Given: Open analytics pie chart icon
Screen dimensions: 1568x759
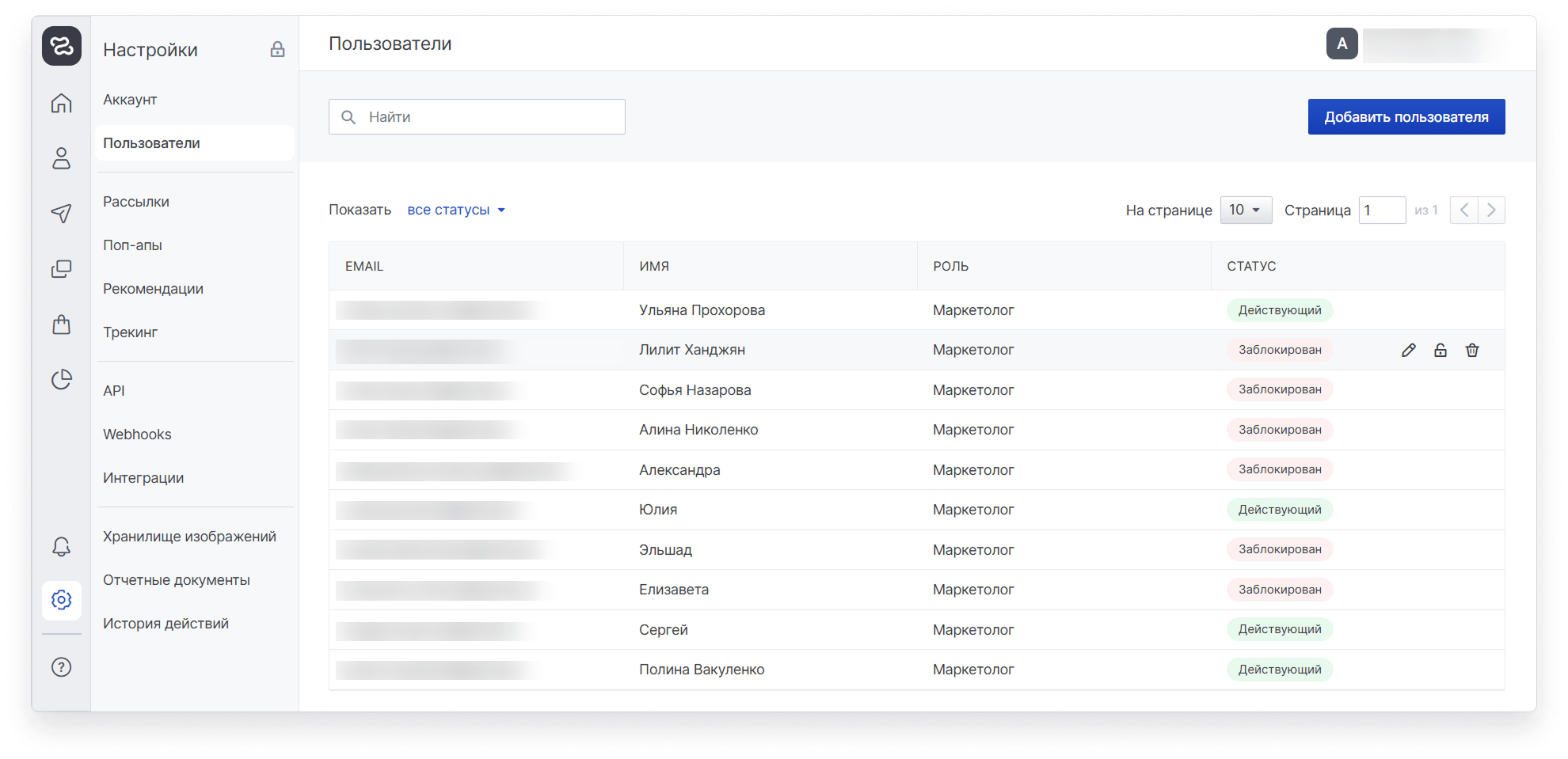Looking at the screenshot, I should (61, 380).
